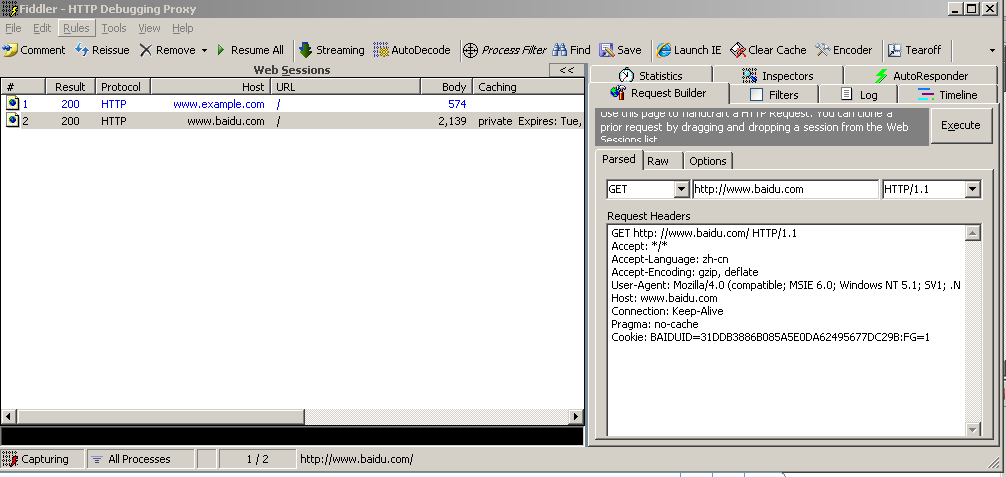1006x477 pixels.
Task: Switch to the Raw tab
Action: click(658, 161)
